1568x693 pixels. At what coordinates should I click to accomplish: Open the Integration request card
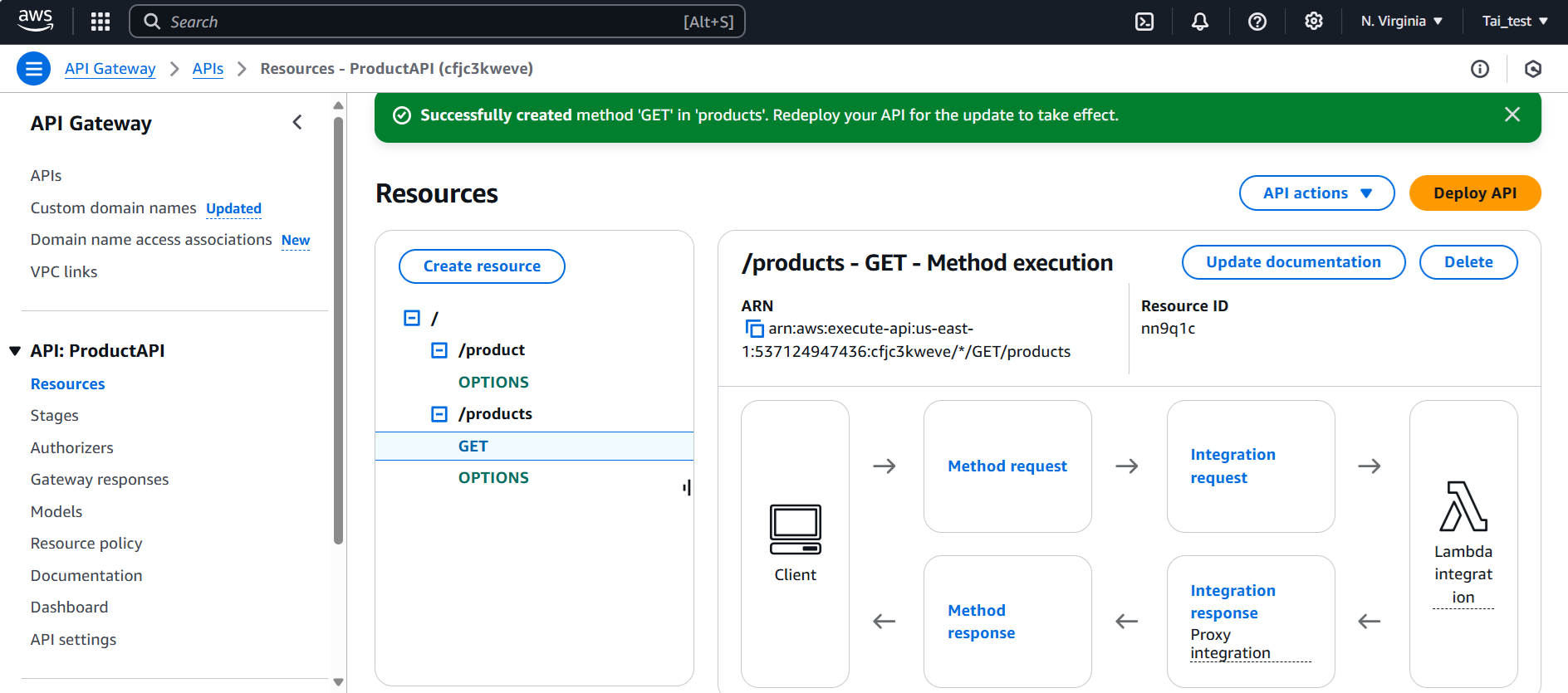[1251, 466]
